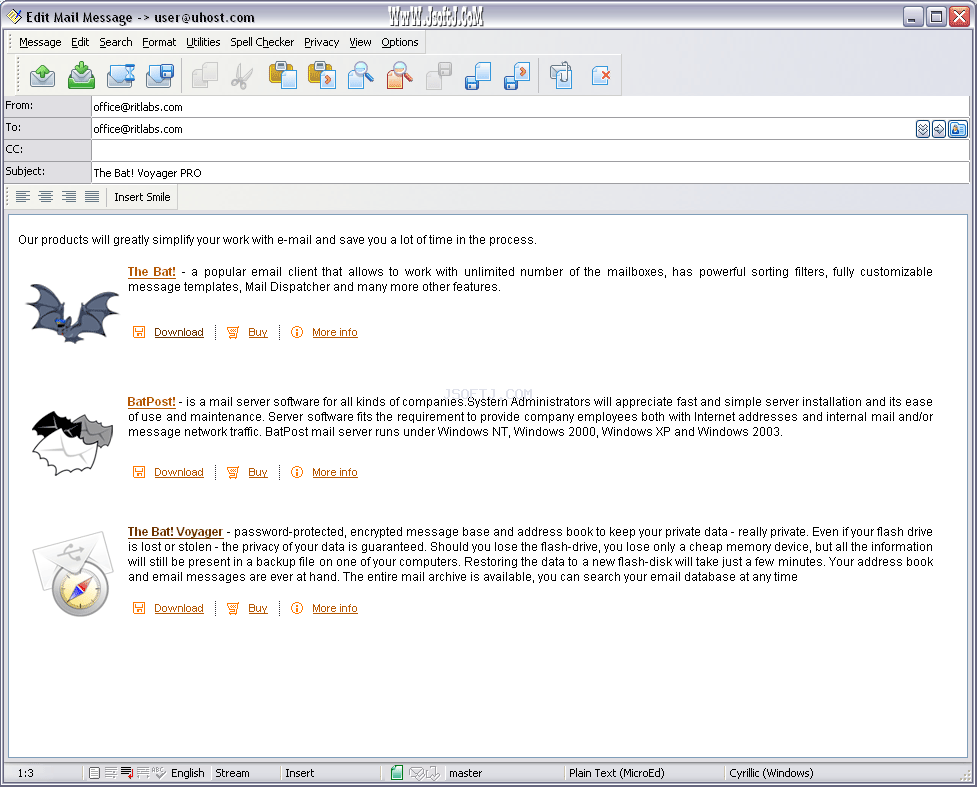
Task: Click the English language status bar entry
Action: (x=188, y=773)
